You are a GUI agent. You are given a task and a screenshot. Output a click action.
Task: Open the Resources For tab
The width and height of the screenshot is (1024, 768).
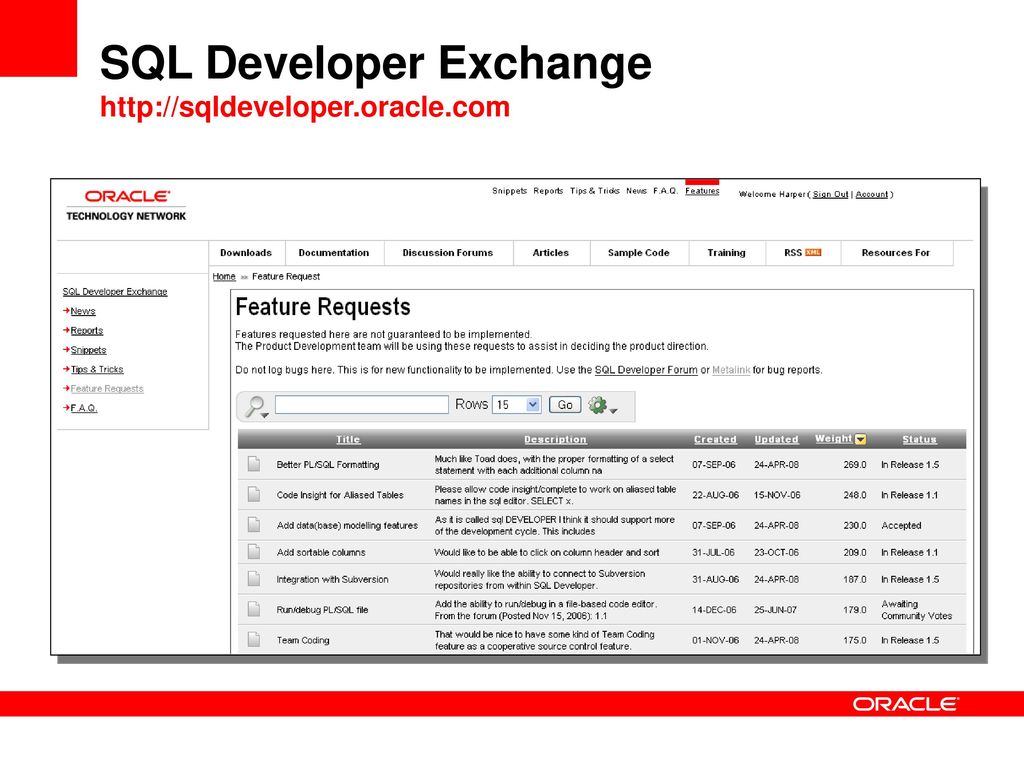pos(896,253)
